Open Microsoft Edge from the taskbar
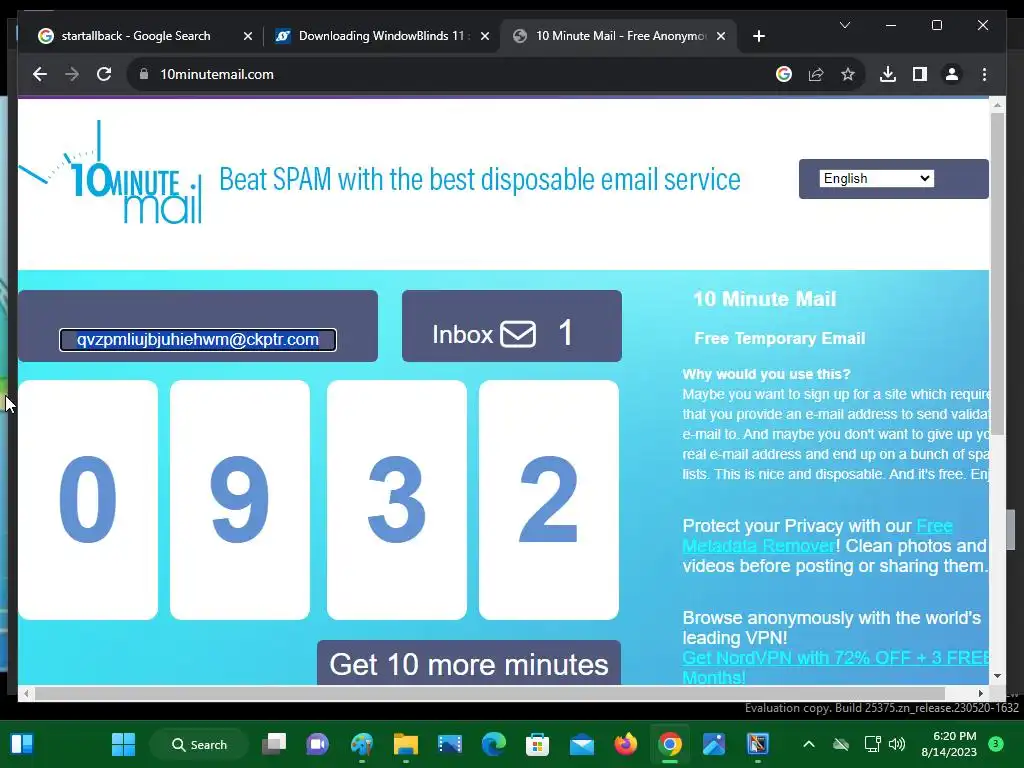Viewport: 1024px width, 768px height. 494,744
